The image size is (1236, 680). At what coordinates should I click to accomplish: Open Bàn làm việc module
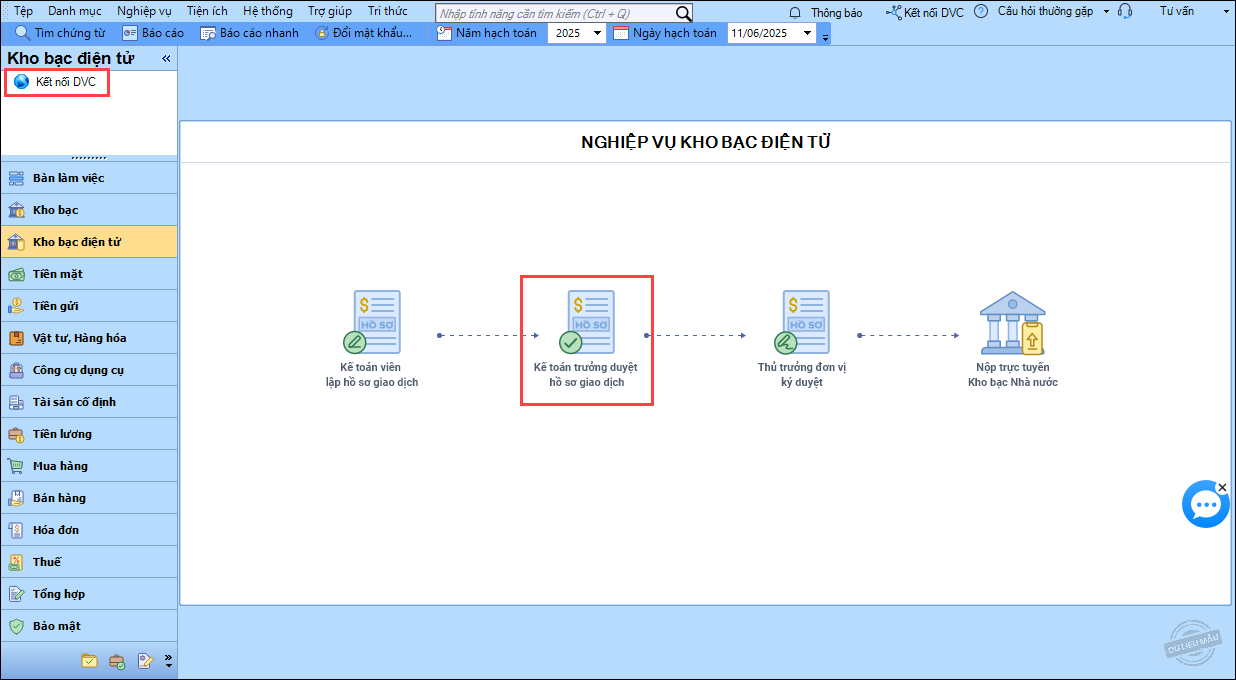89,178
